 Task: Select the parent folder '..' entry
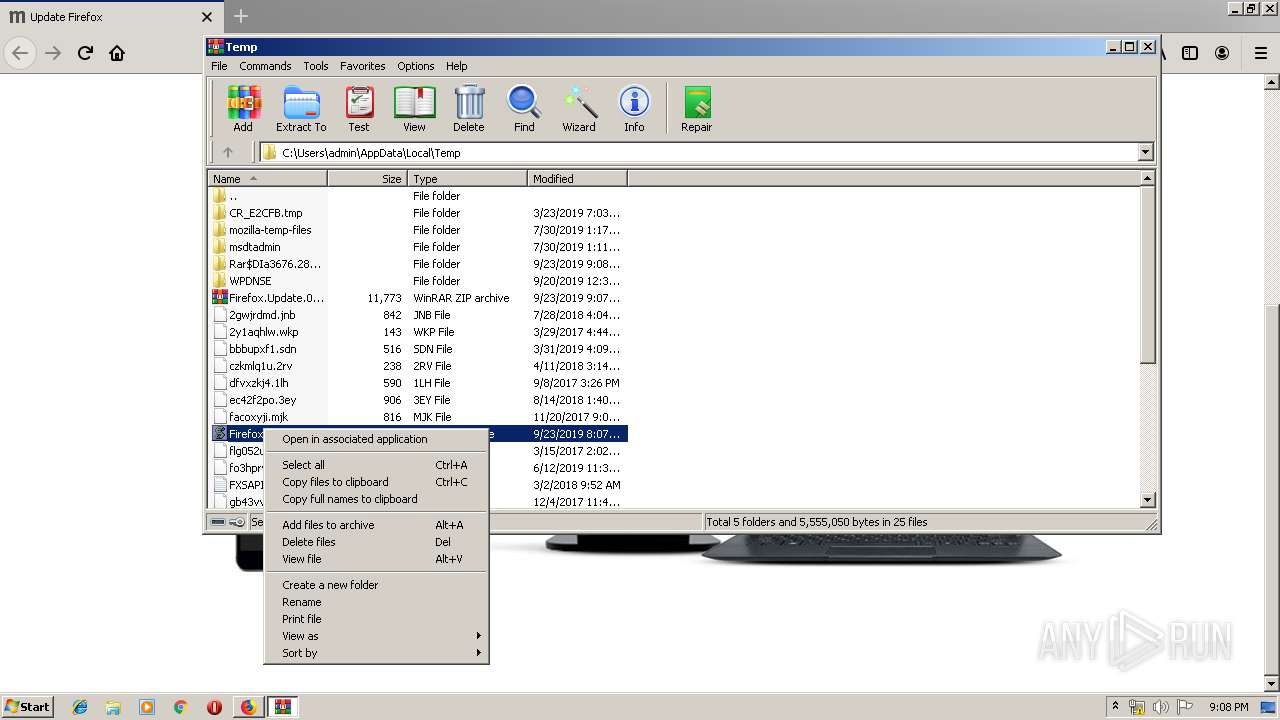[233, 196]
